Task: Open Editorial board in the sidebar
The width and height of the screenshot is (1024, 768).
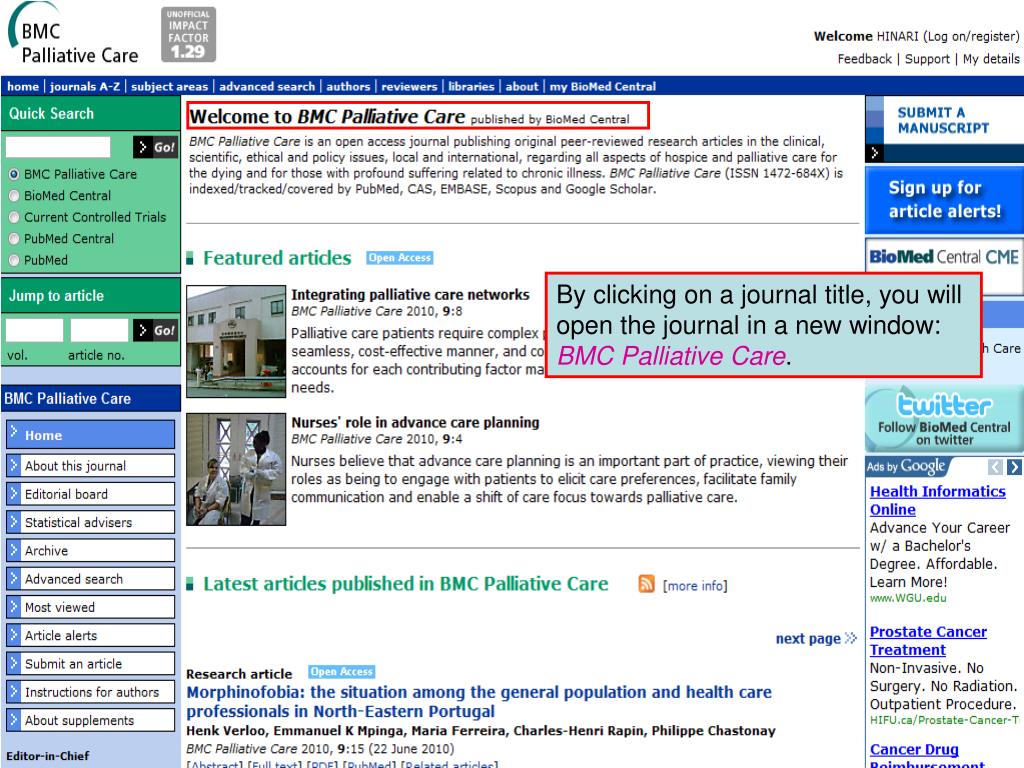Action: [x=91, y=494]
